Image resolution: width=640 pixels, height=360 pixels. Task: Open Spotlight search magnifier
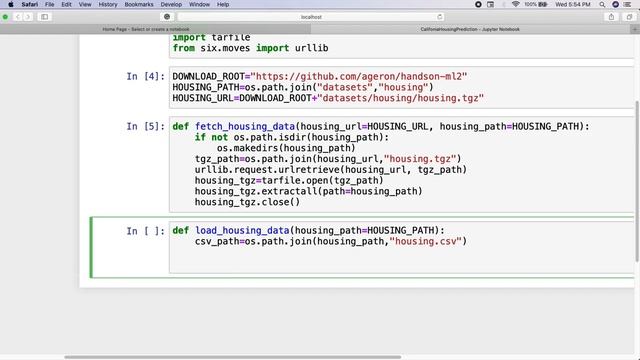[x=602, y=4]
